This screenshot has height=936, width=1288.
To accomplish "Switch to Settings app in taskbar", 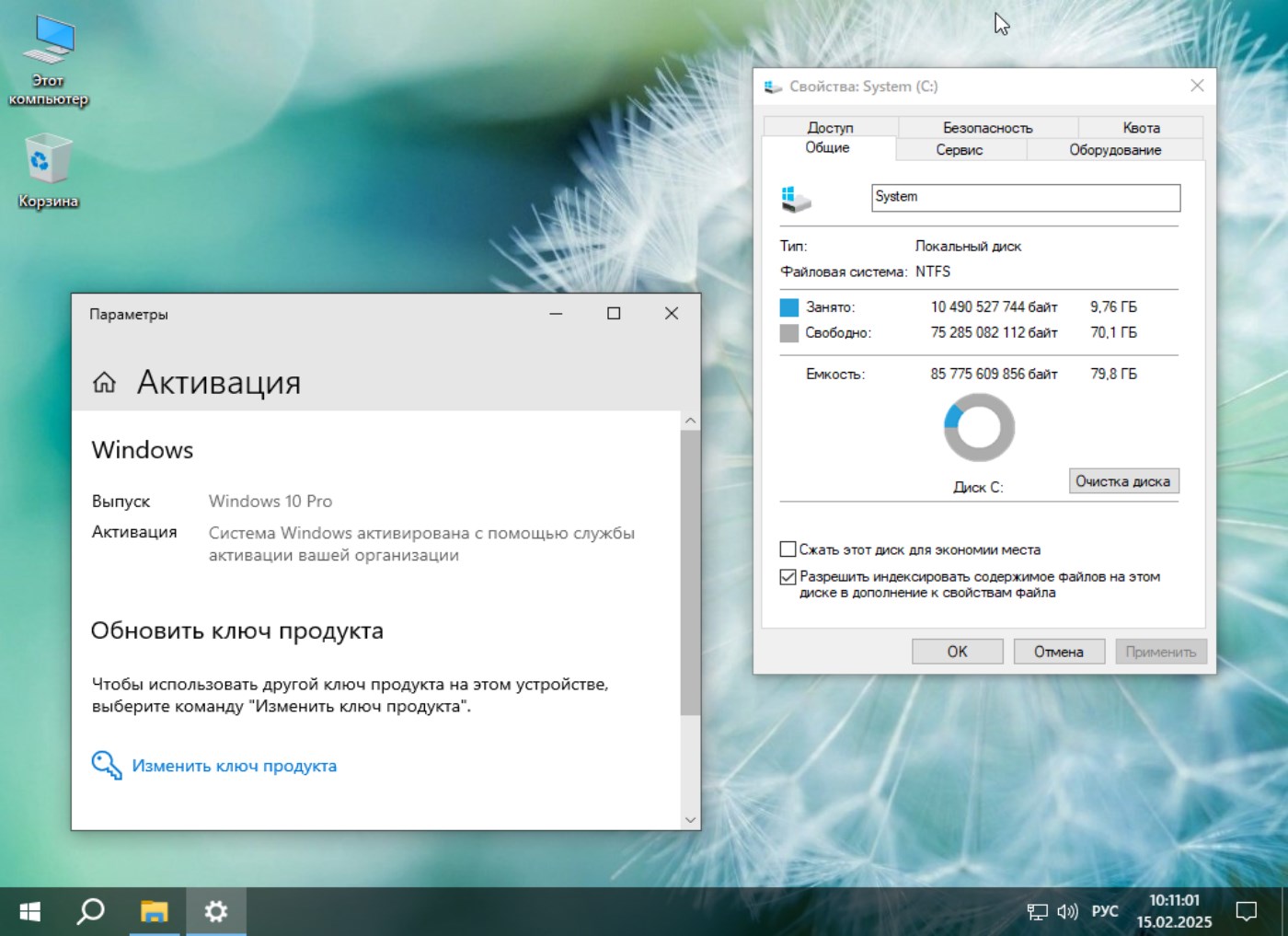I will (x=216, y=911).
